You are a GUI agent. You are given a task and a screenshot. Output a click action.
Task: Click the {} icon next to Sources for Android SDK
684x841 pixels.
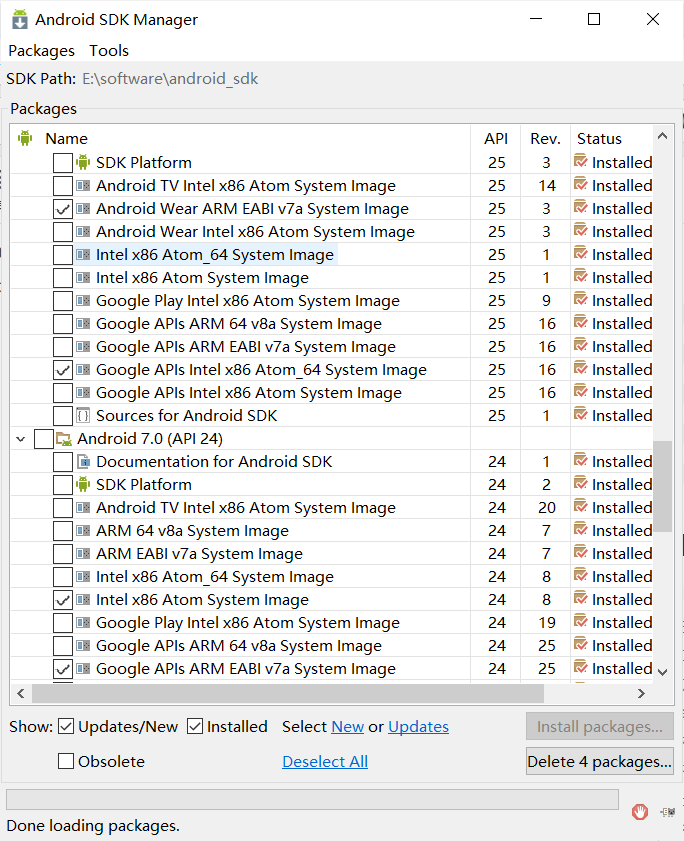pos(81,415)
